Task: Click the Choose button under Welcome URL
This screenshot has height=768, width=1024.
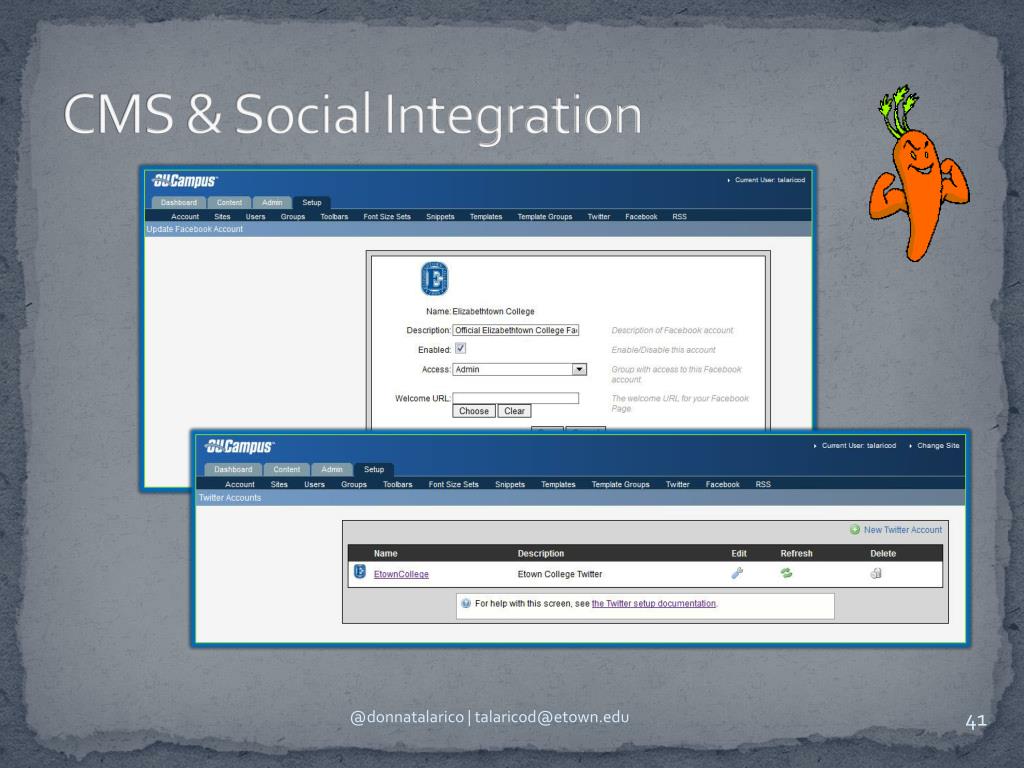Action: (474, 411)
